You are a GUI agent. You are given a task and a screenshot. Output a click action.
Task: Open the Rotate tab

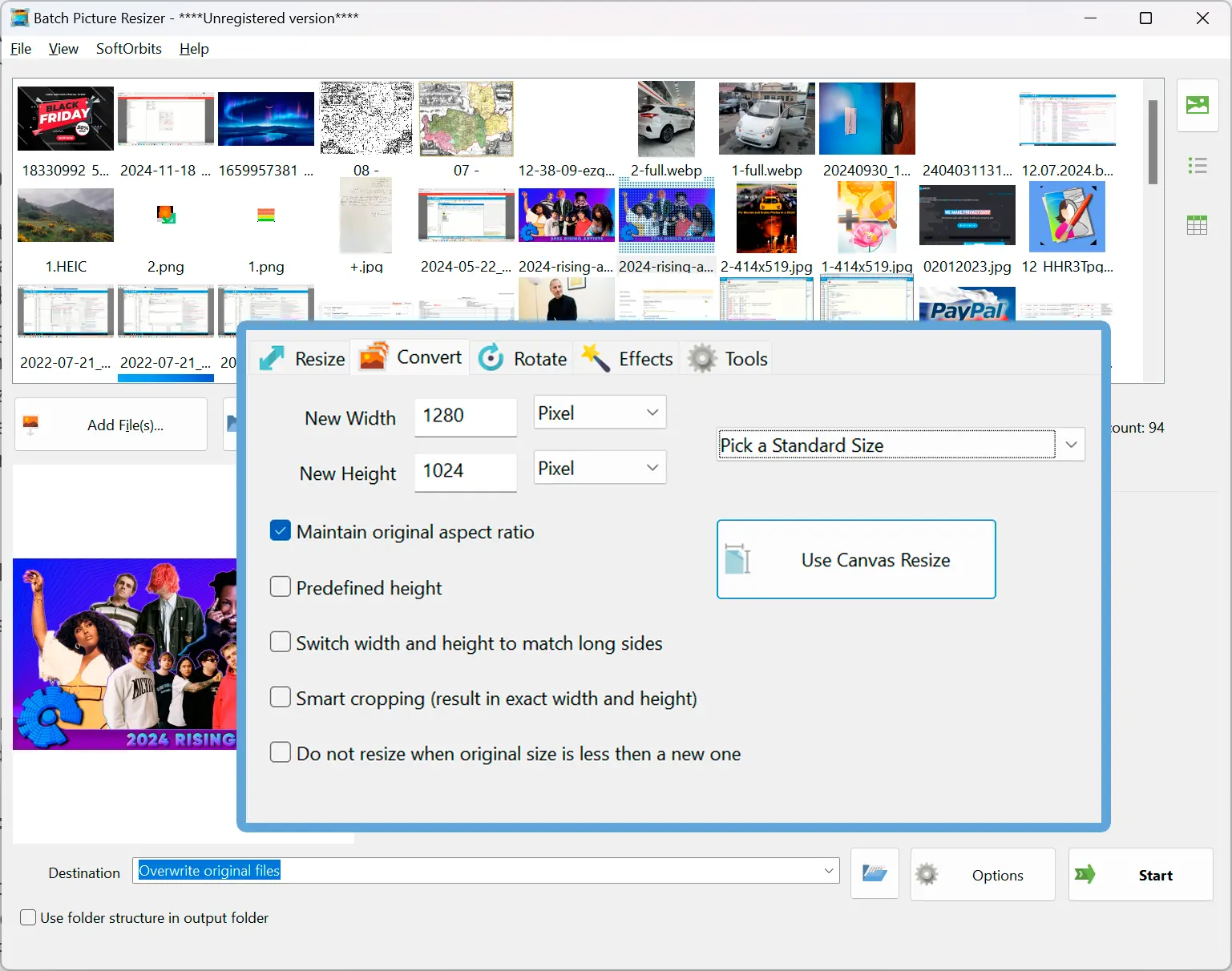click(523, 358)
